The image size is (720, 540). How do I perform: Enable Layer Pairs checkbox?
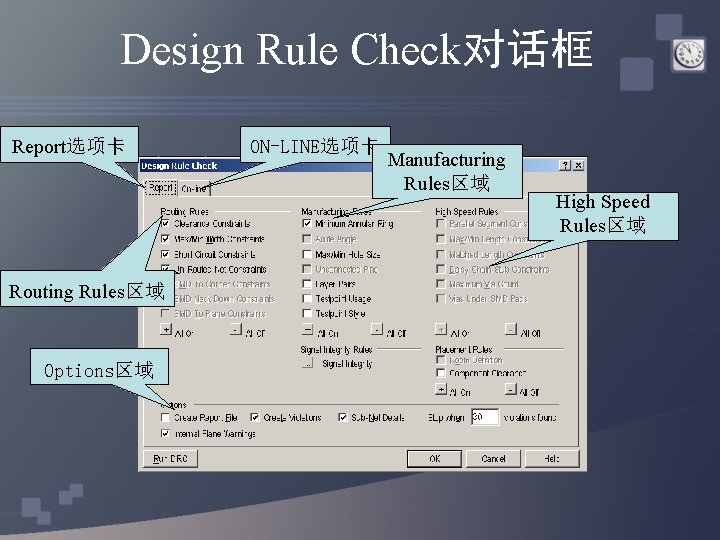(307, 284)
